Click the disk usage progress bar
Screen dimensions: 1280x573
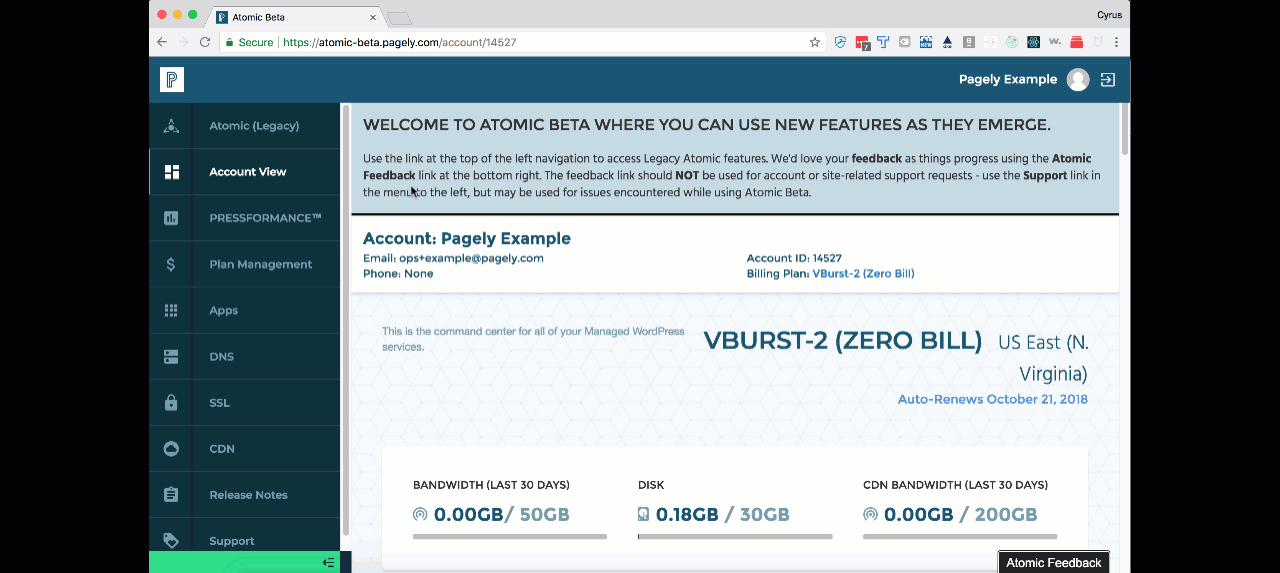click(735, 536)
